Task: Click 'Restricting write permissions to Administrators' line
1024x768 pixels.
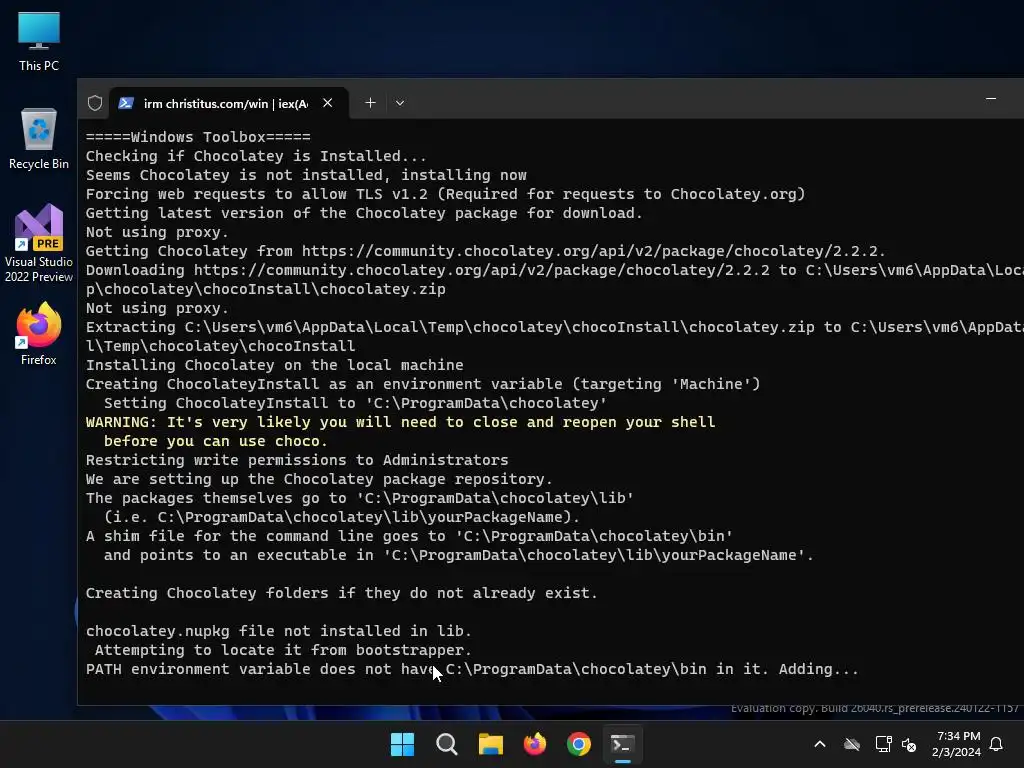Action: 297,460
